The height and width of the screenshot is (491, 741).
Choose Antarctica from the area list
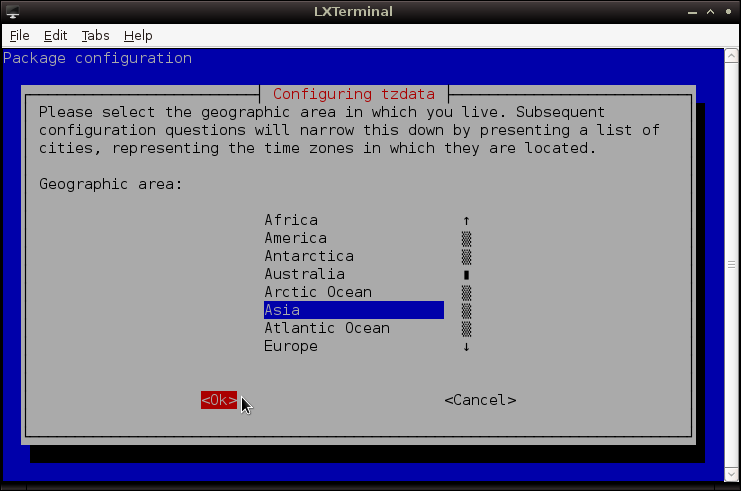pyautogui.click(x=309, y=256)
